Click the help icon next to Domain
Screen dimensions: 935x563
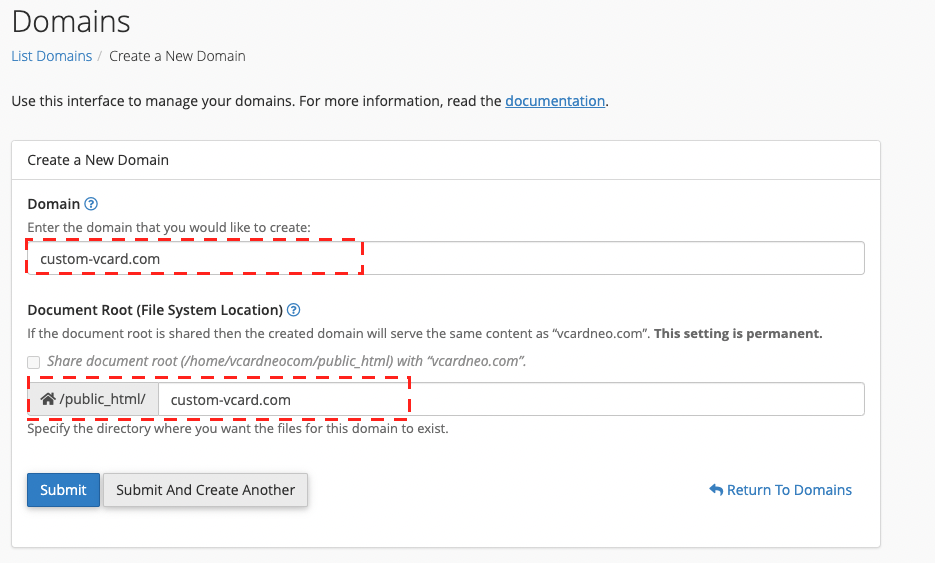coord(91,204)
